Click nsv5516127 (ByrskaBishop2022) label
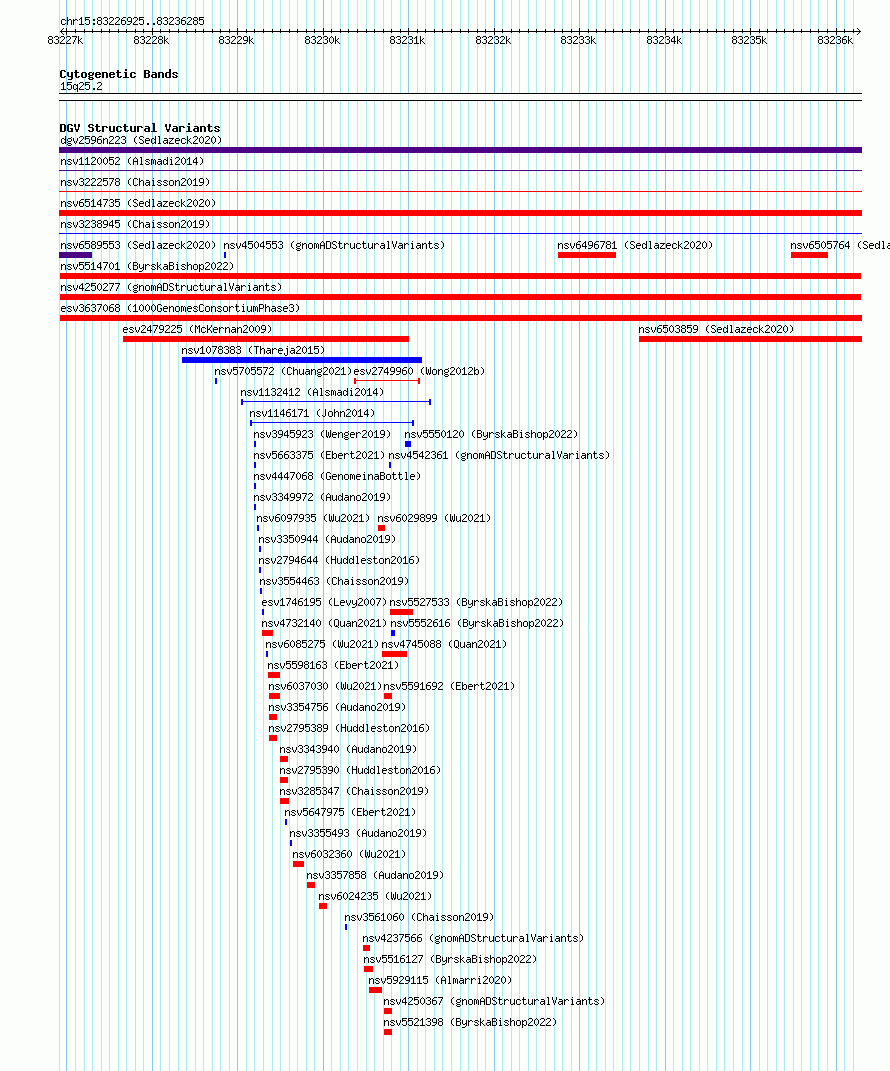 coord(450,960)
